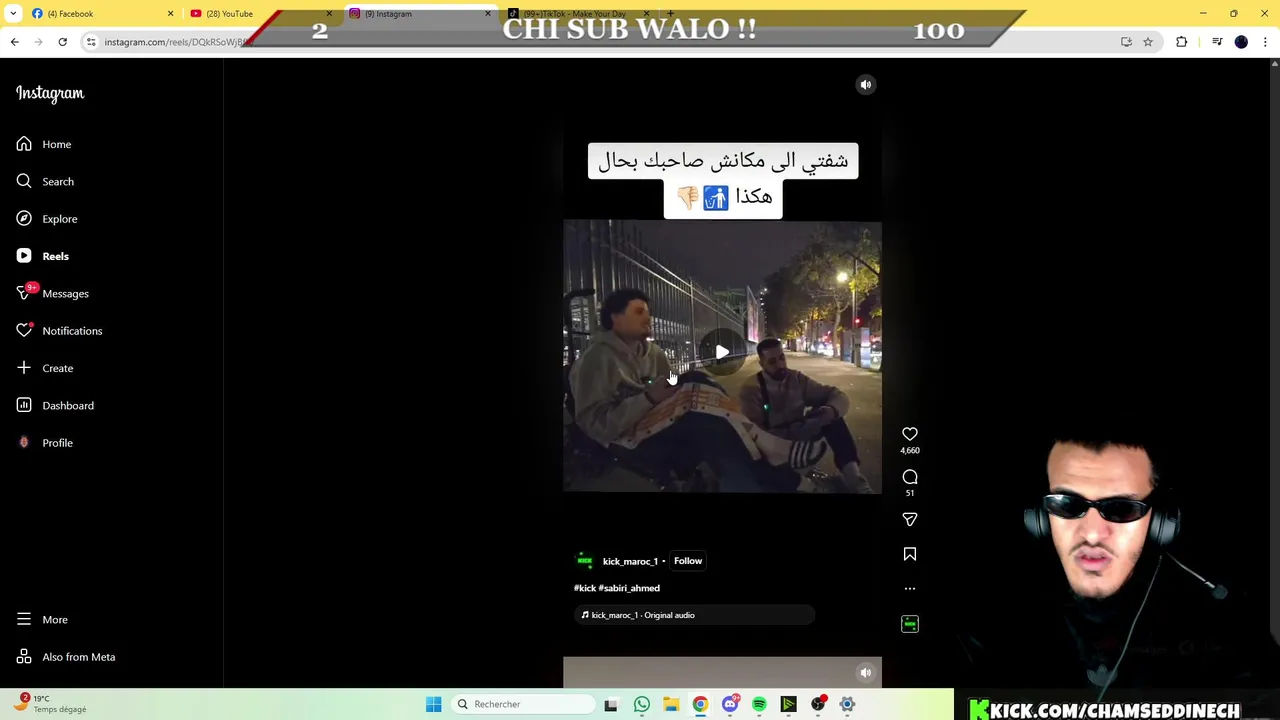Viewport: 1280px width, 720px height.
Task: Toggle the reel's sound with speaker icon
Action: click(866, 85)
